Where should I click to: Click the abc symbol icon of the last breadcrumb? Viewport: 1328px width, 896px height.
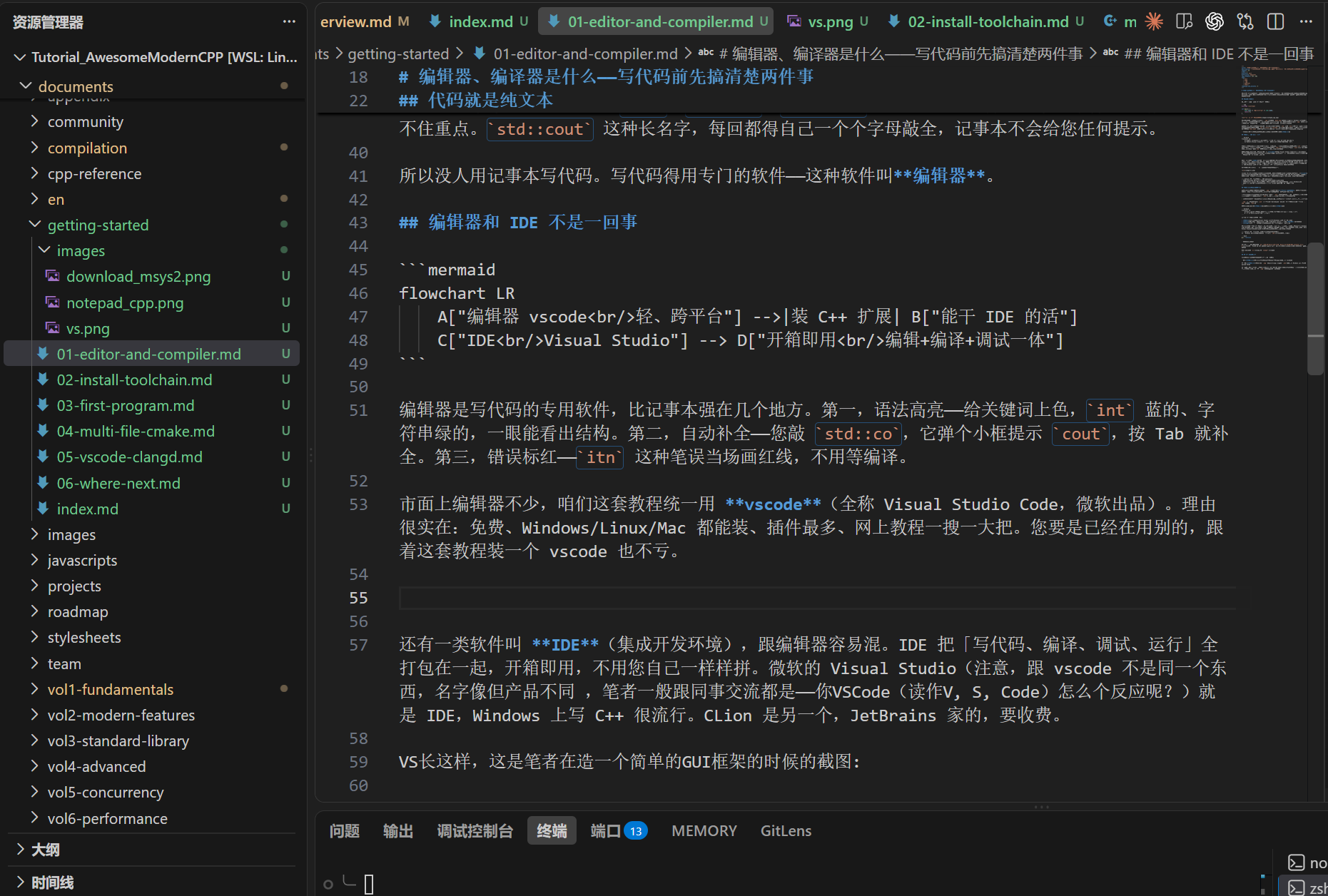[1110, 53]
